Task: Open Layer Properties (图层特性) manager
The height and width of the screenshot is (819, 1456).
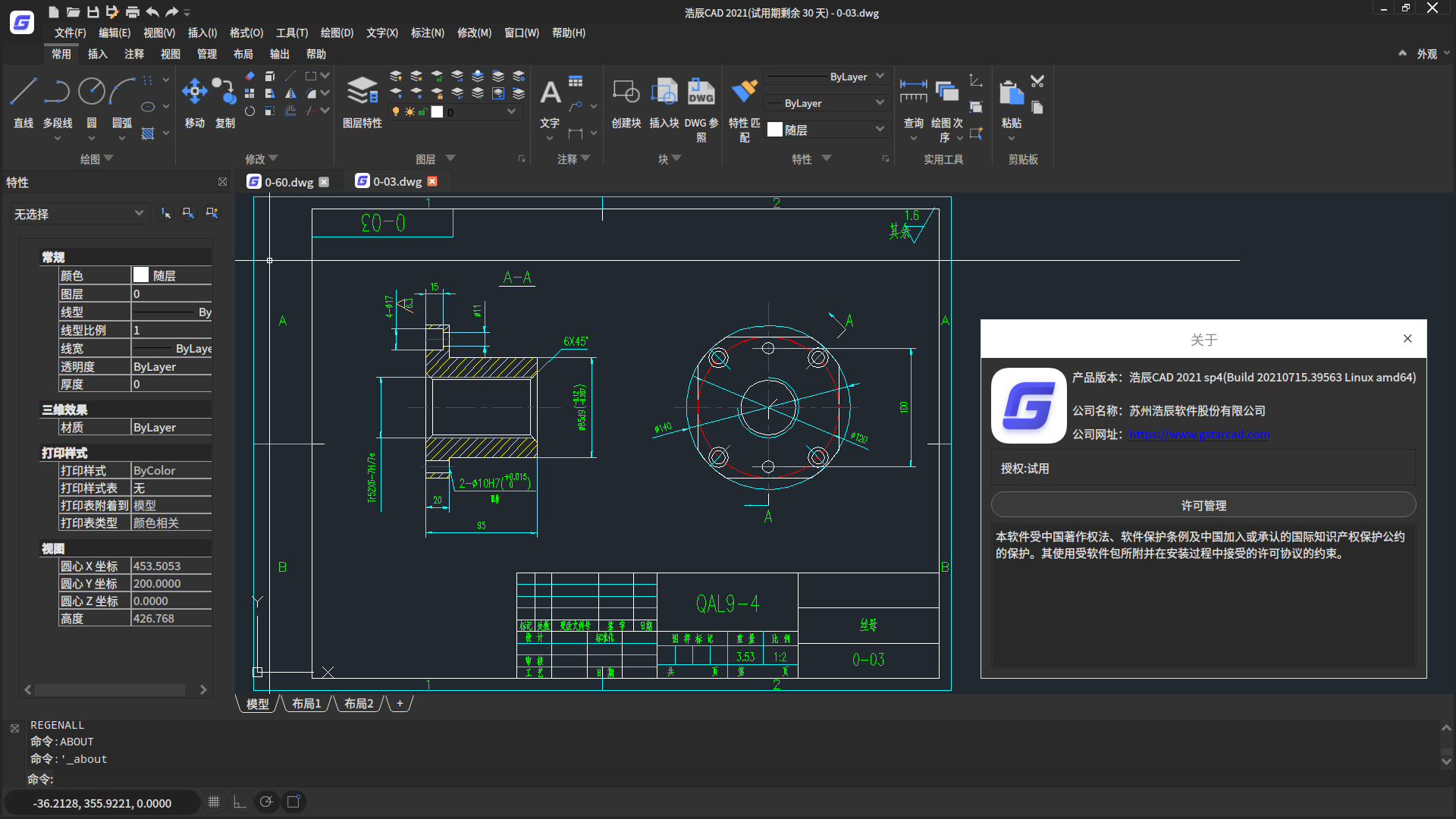Action: pyautogui.click(x=362, y=93)
